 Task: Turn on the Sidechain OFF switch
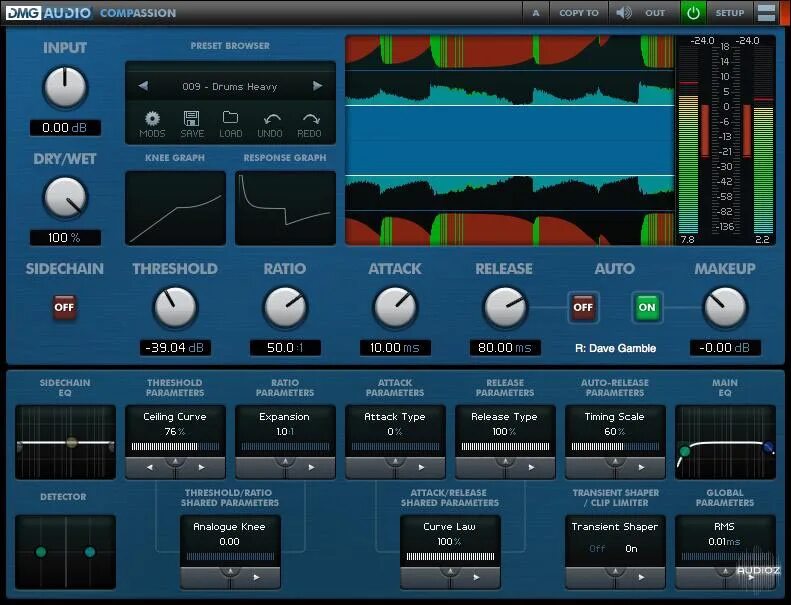pyautogui.click(x=65, y=307)
